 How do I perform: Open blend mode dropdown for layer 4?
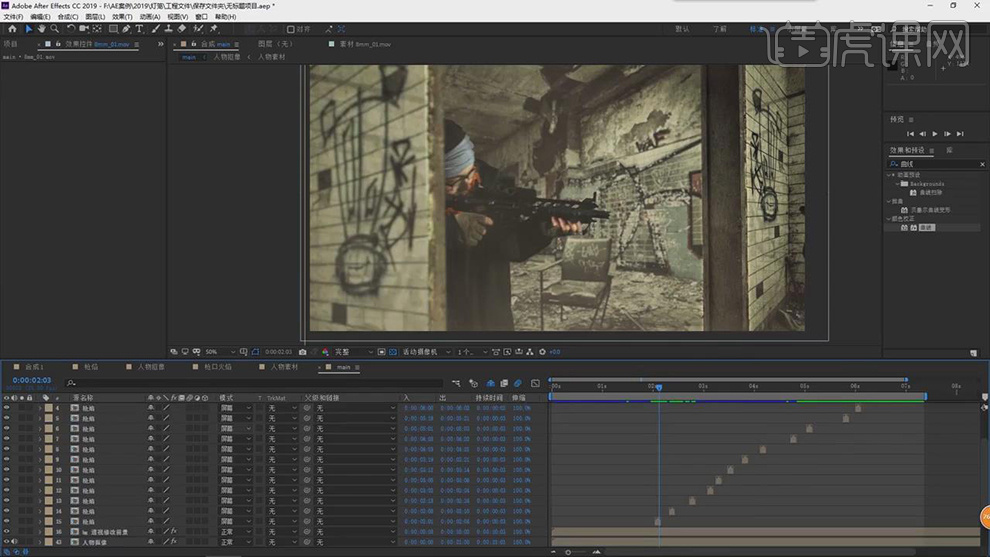pos(235,408)
